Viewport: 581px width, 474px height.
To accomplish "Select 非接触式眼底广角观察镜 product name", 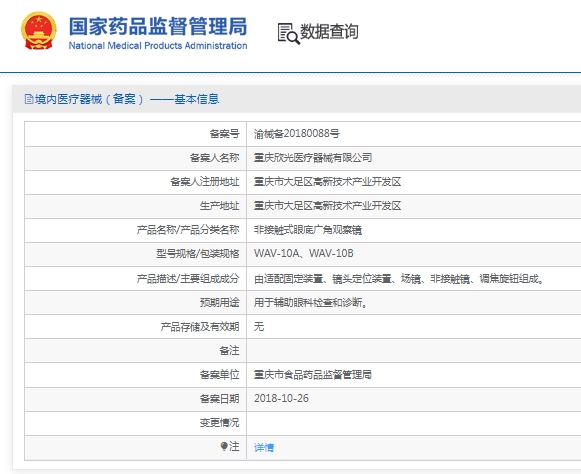I will (308, 230).
